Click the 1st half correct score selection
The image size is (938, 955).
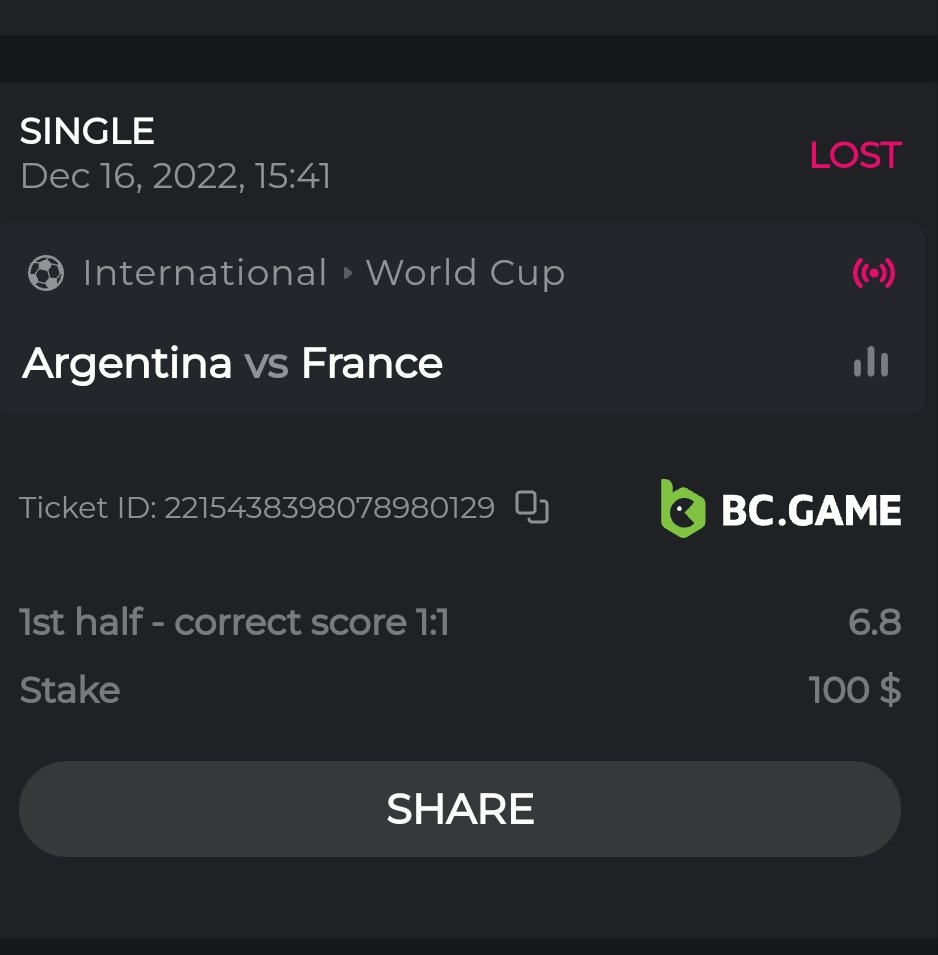234,623
